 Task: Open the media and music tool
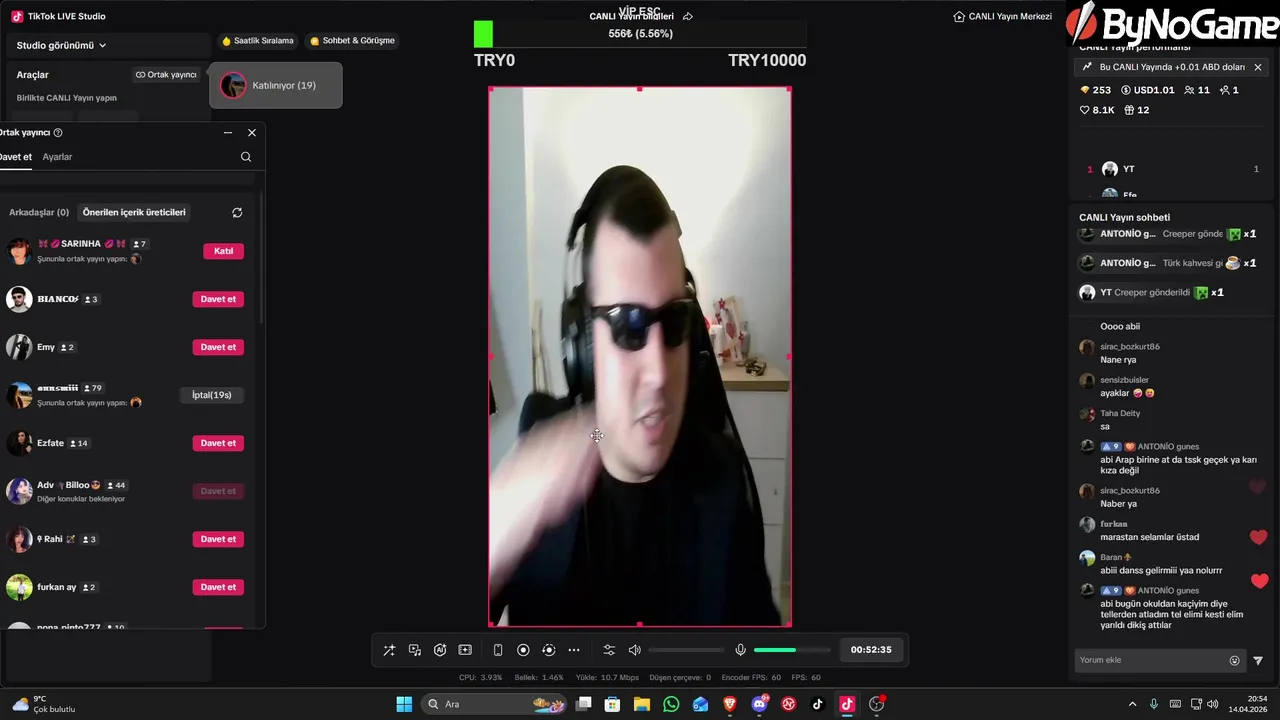click(415, 650)
